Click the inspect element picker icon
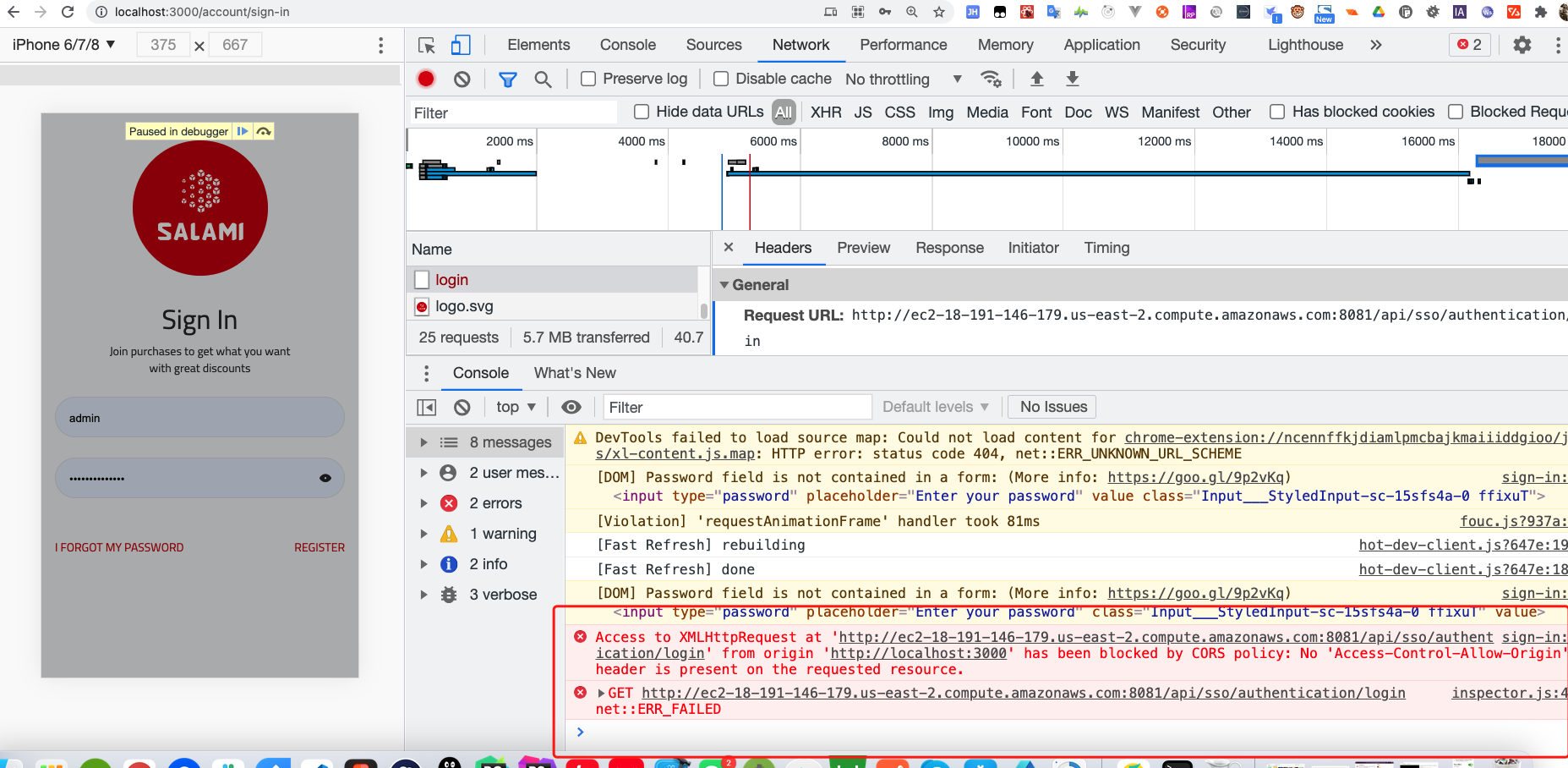1568x768 pixels. 427,45
